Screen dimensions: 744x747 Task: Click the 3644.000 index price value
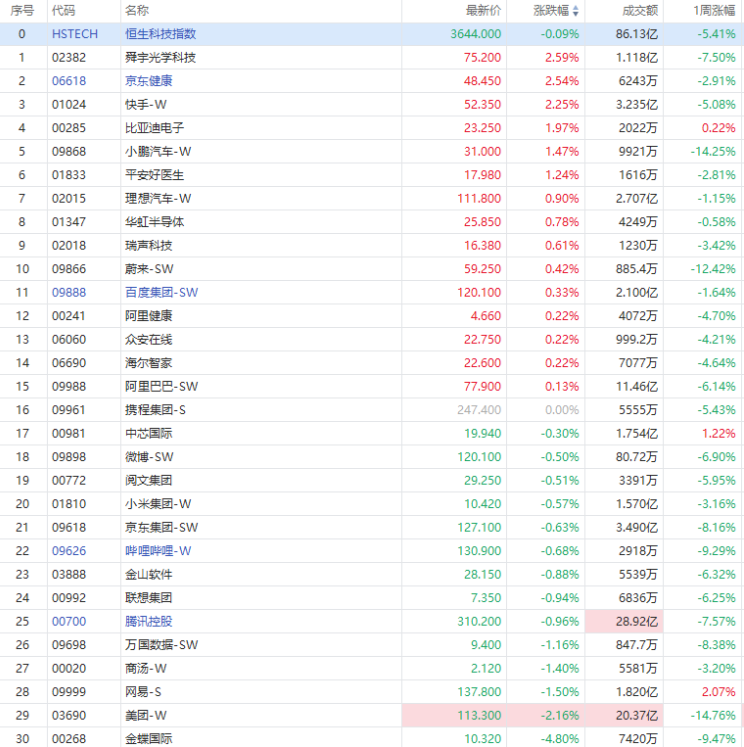pos(476,34)
